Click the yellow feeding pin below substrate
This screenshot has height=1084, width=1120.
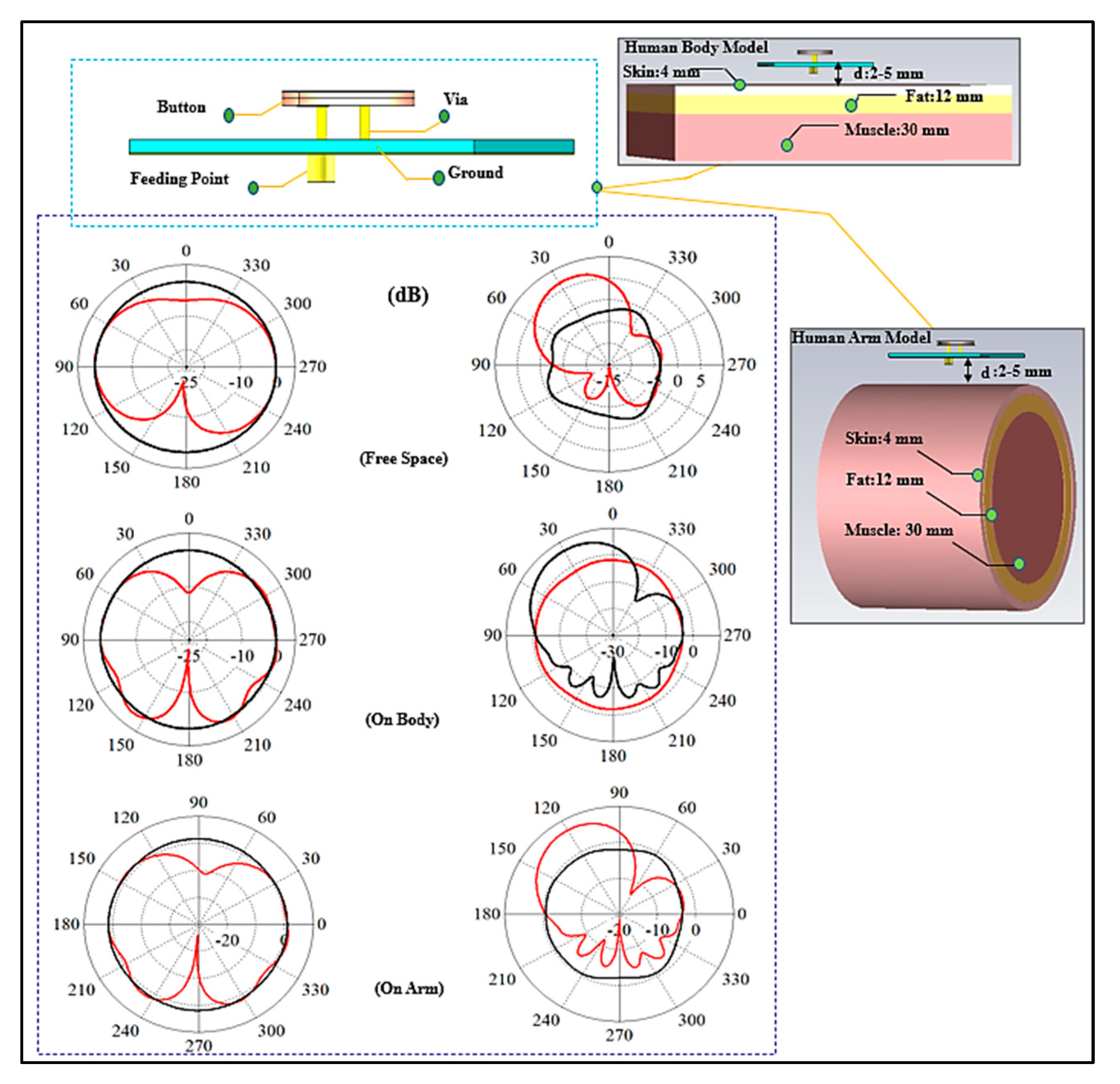pyautogui.click(x=320, y=169)
